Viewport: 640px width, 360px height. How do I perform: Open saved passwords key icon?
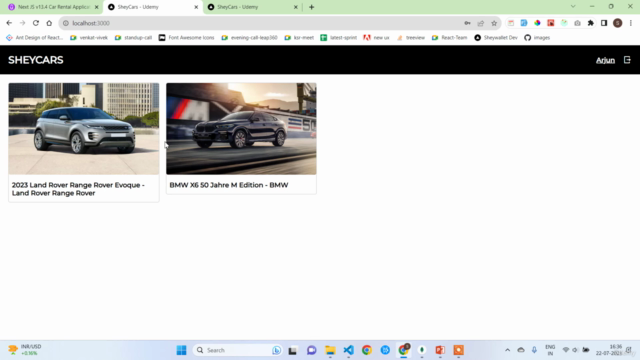[x=467, y=23]
